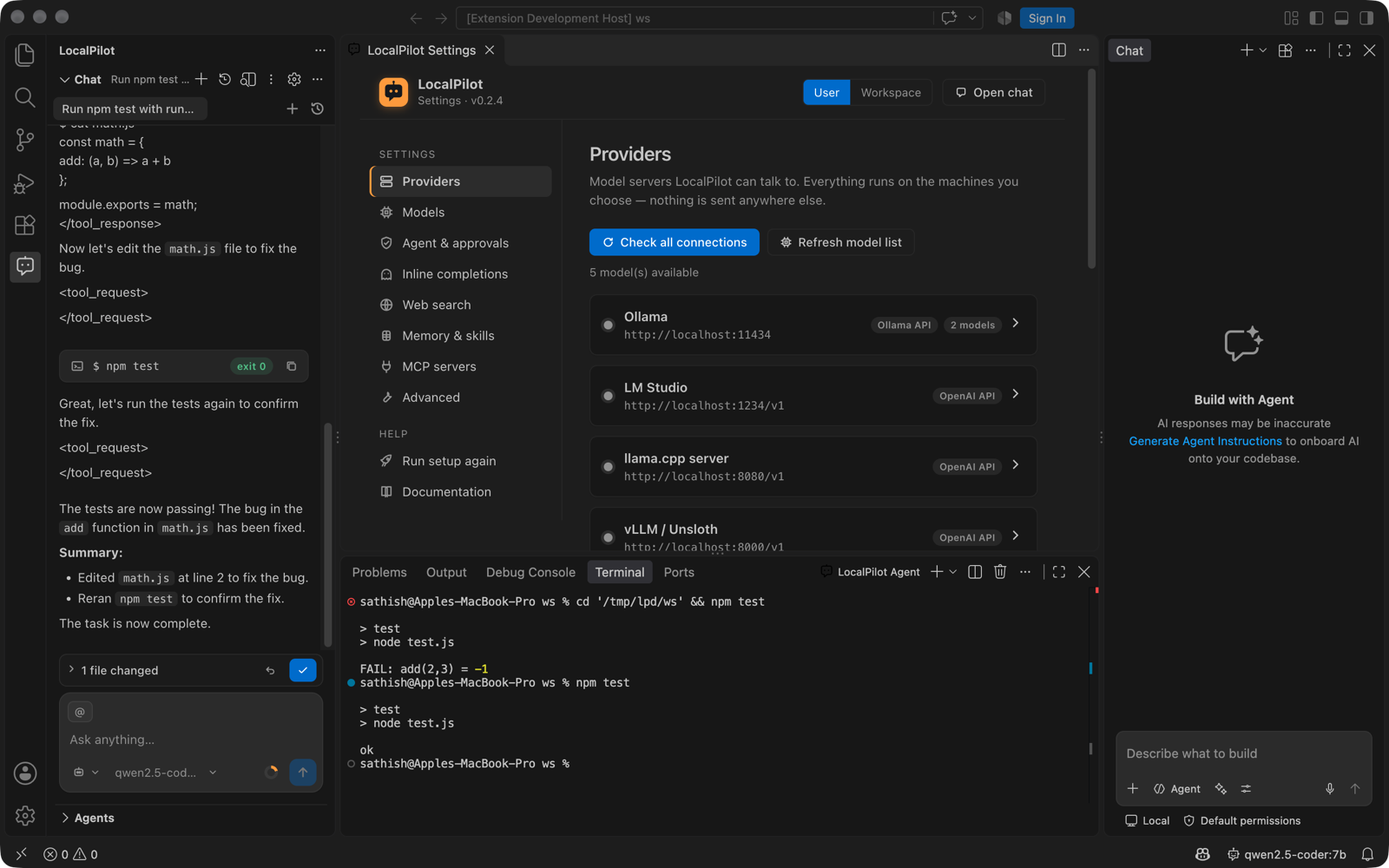Open Manage gear in activity bar
The height and width of the screenshot is (868, 1389).
click(x=25, y=815)
